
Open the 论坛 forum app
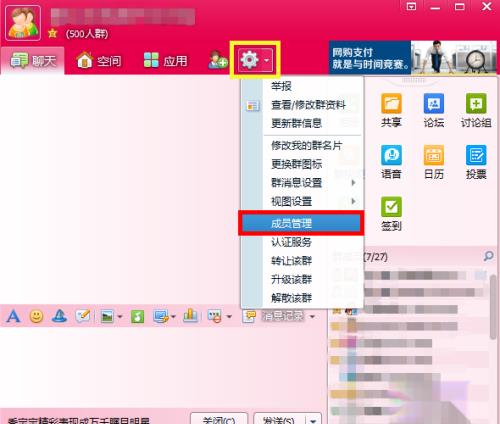tap(434, 110)
